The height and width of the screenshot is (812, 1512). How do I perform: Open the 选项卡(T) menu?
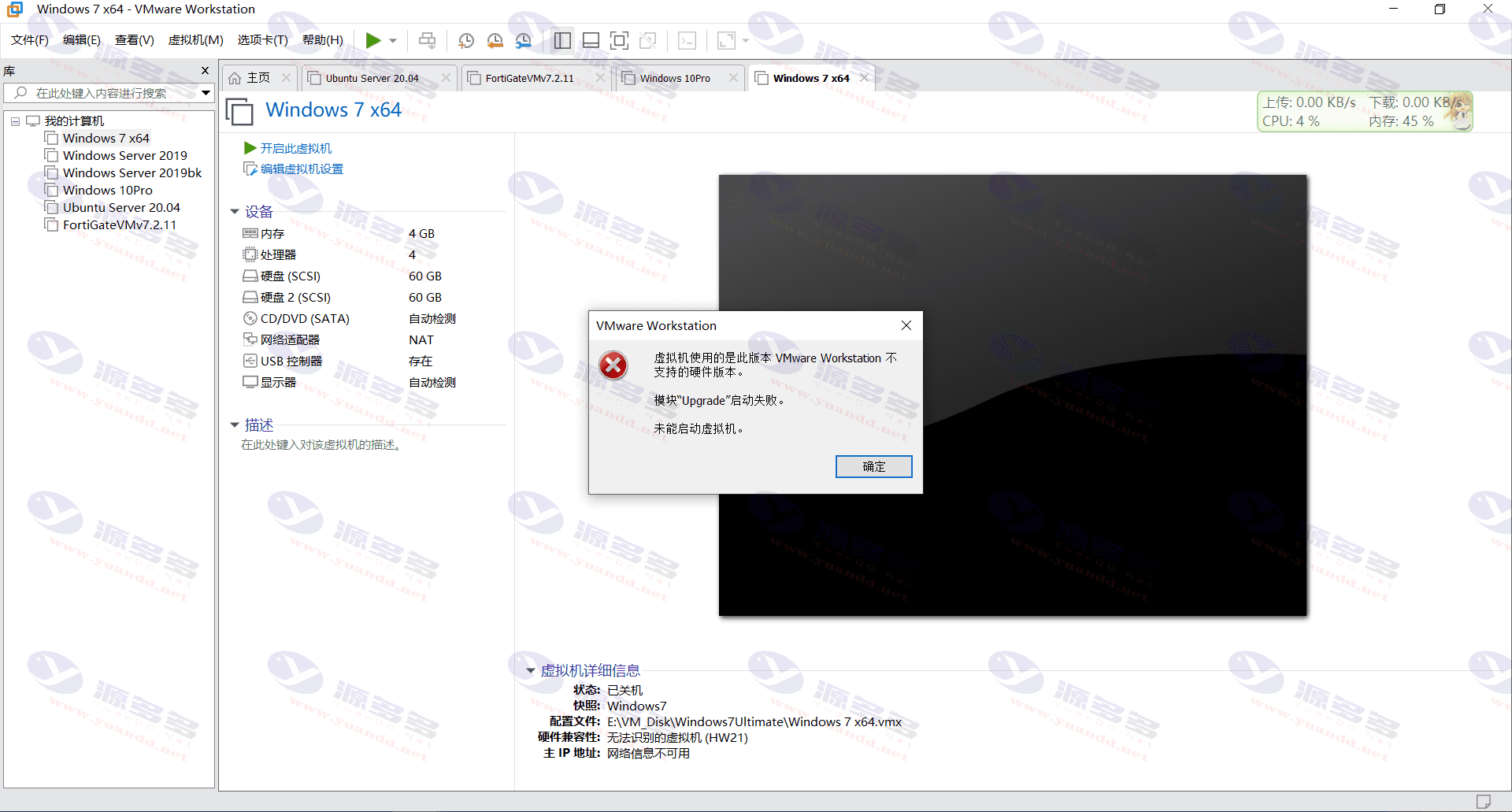click(x=263, y=40)
